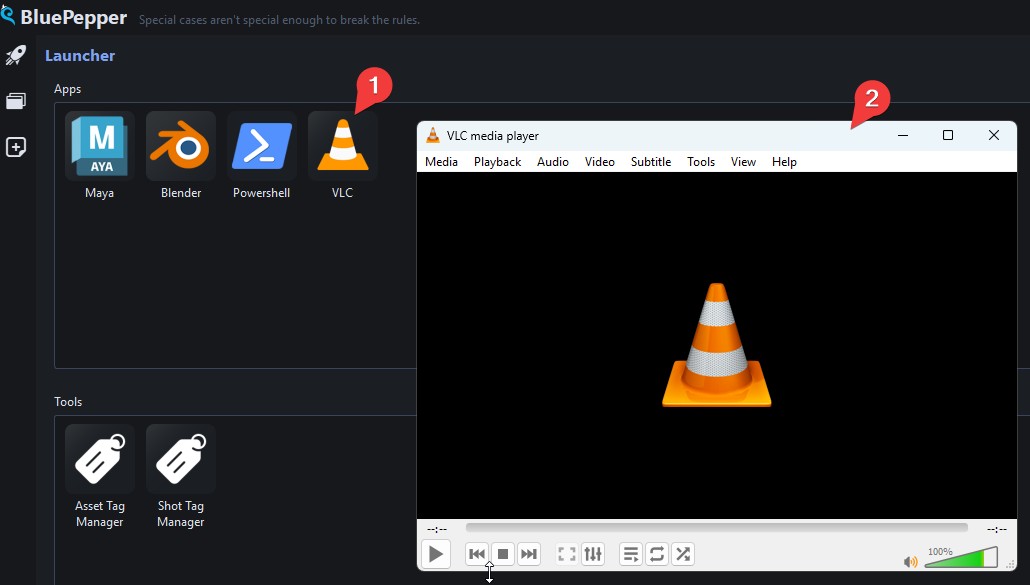Open Shot Tag Manager tool
This screenshot has height=585, width=1030.
[x=181, y=458]
